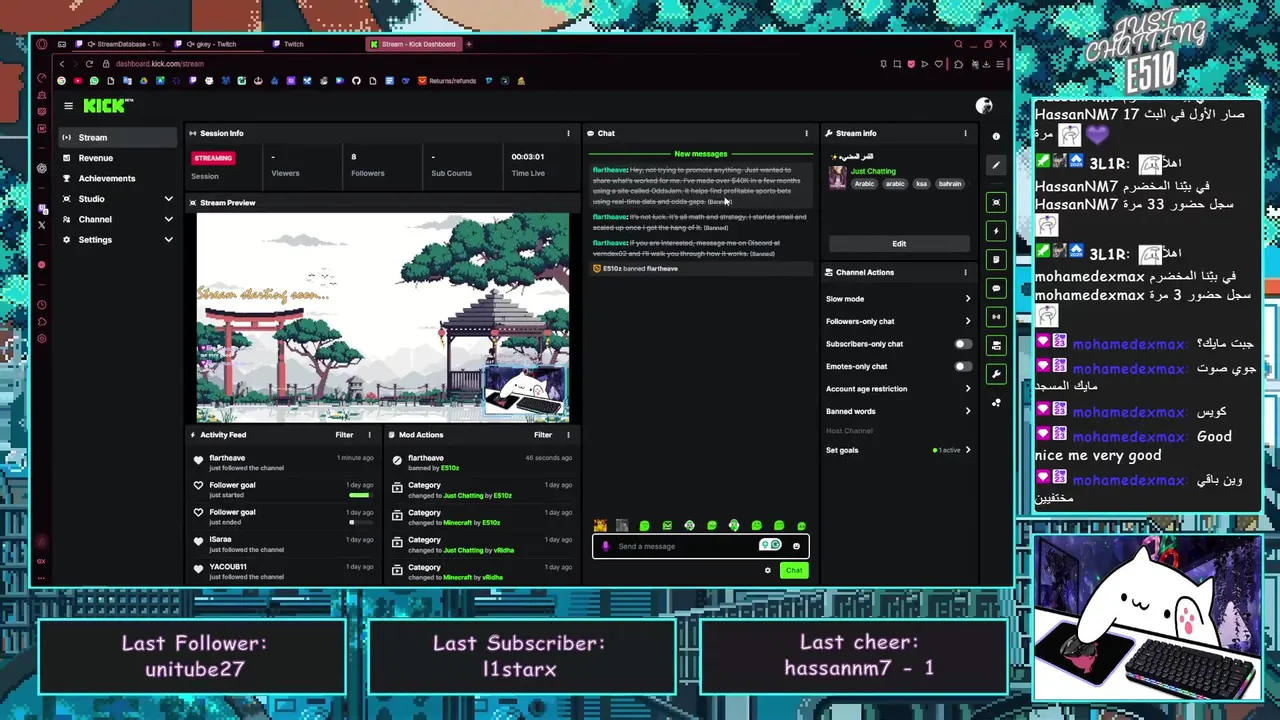
Task: Click the purple microphone icon in message box
Action: (605, 546)
